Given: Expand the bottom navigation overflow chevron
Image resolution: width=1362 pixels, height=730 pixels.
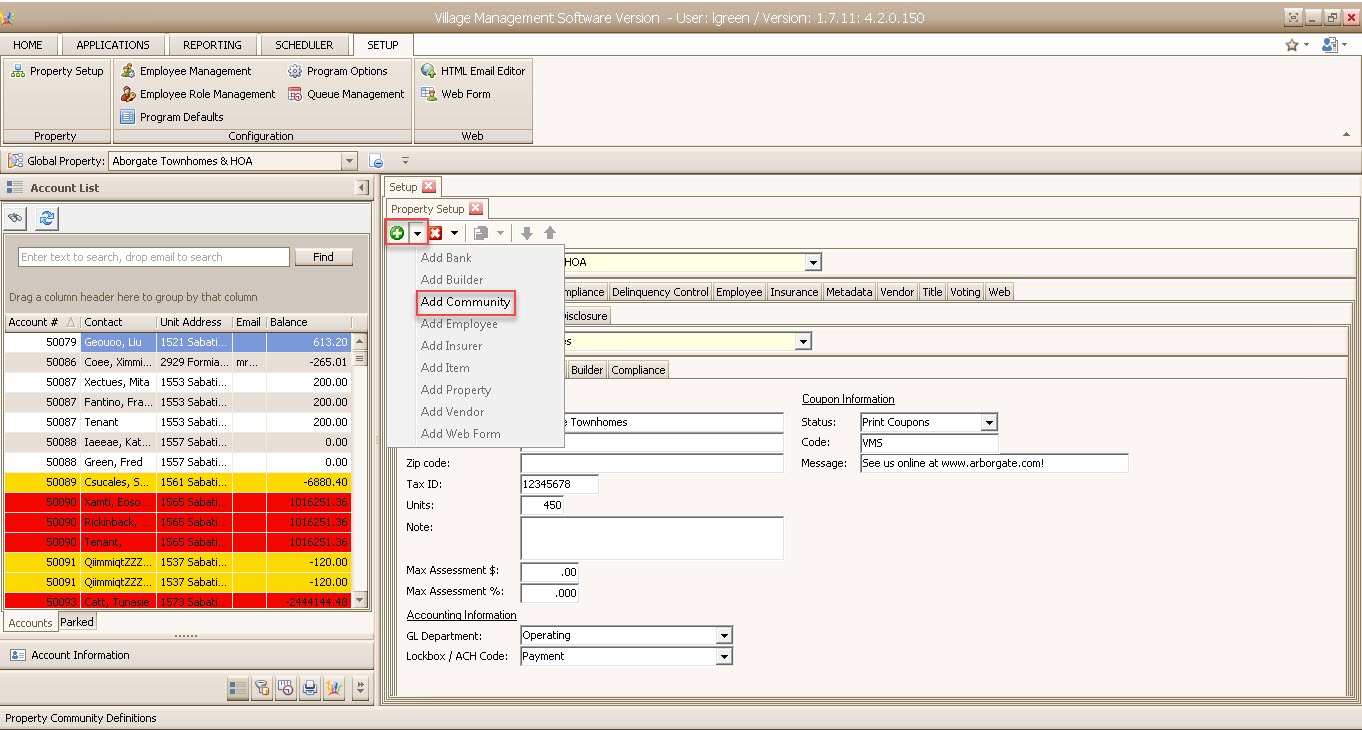Looking at the screenshot, I should (361, 688).
